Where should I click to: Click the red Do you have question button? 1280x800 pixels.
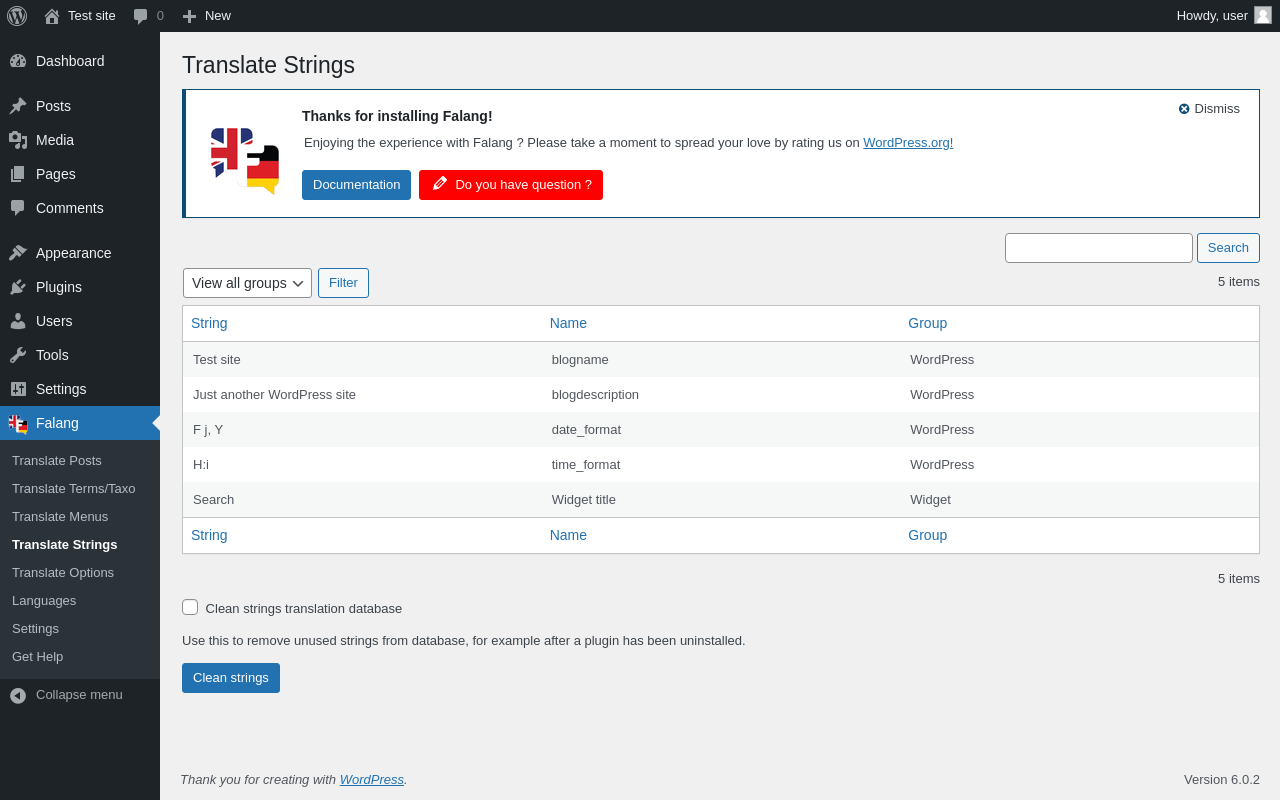click(x=510, y=185)
